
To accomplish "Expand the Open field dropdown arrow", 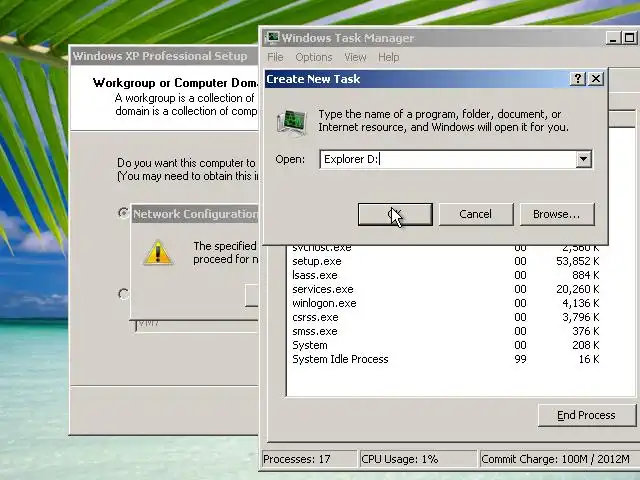I will pos(584,159).
